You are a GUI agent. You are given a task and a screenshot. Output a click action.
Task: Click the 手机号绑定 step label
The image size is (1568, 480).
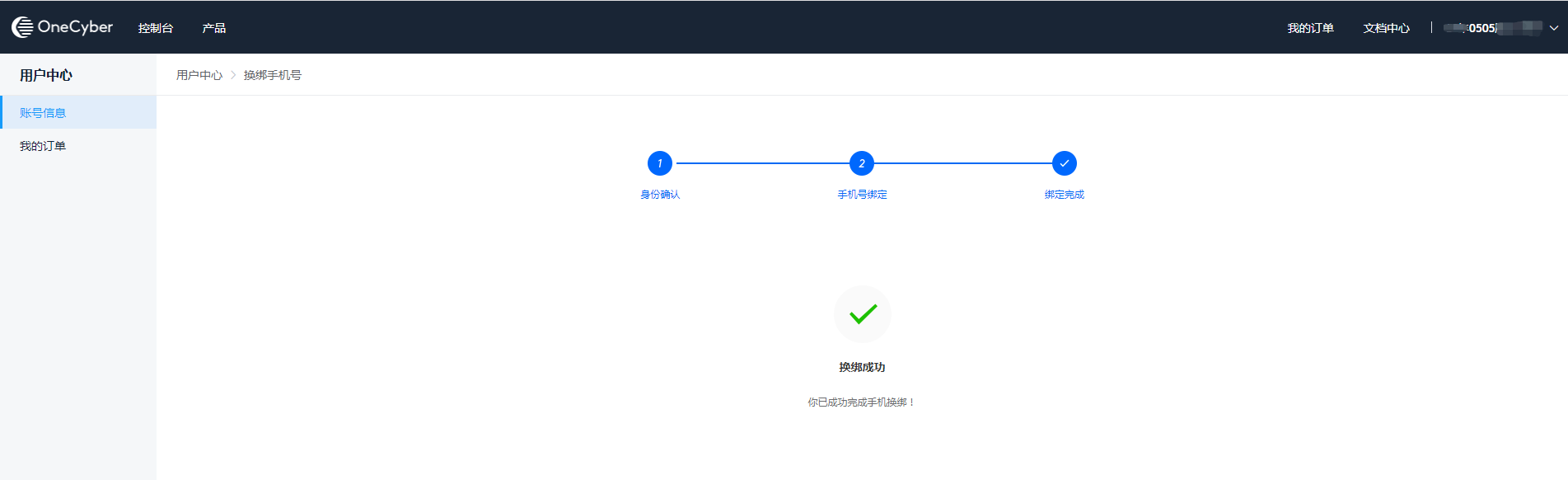[862, 195]
